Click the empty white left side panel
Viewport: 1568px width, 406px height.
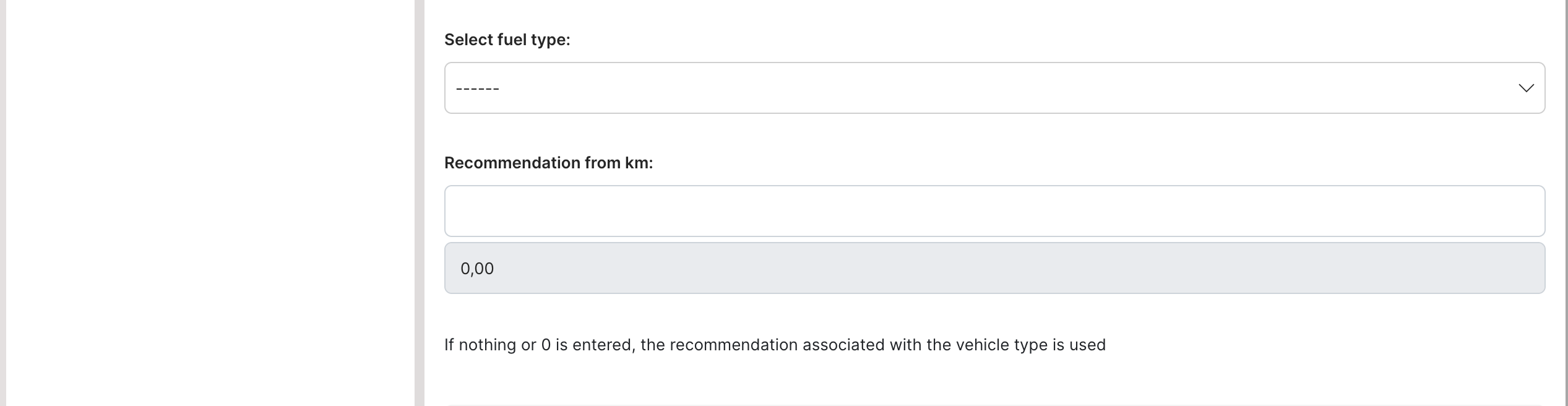(210, 203)
